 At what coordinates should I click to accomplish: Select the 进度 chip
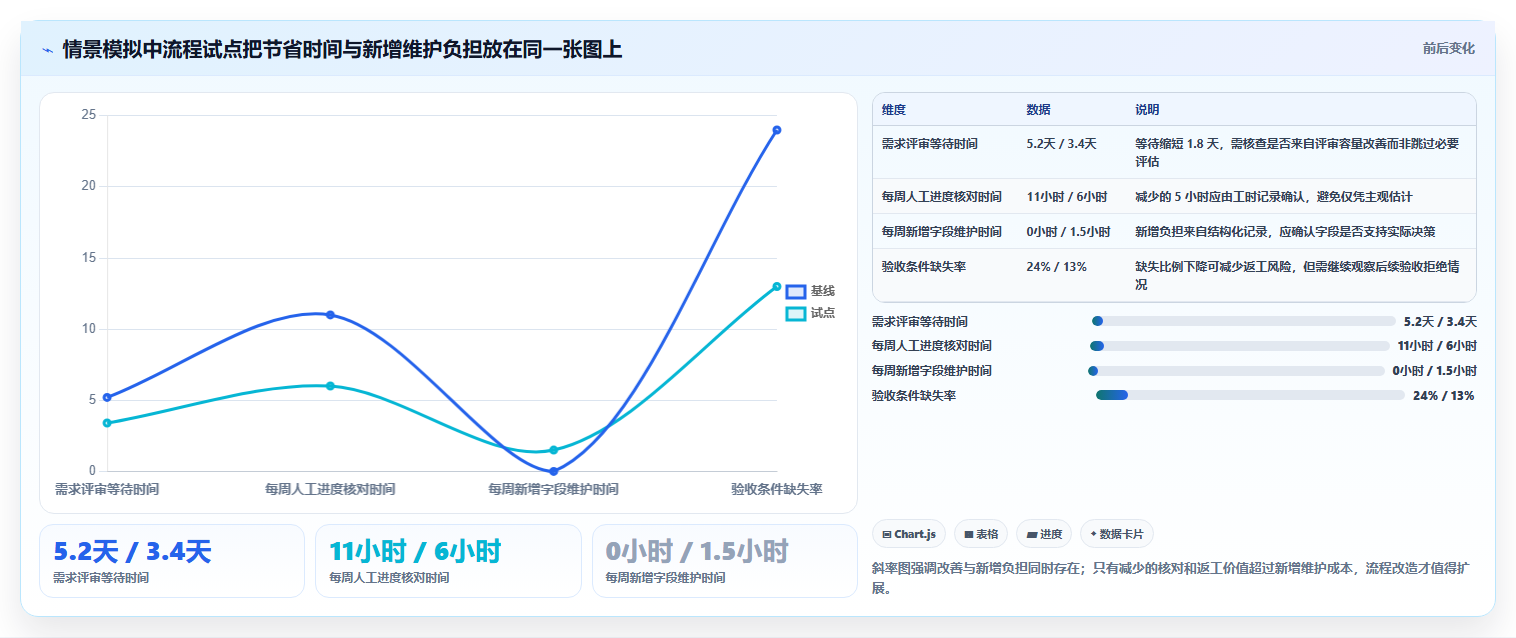pyautogui.click(x=1044, y=534)
